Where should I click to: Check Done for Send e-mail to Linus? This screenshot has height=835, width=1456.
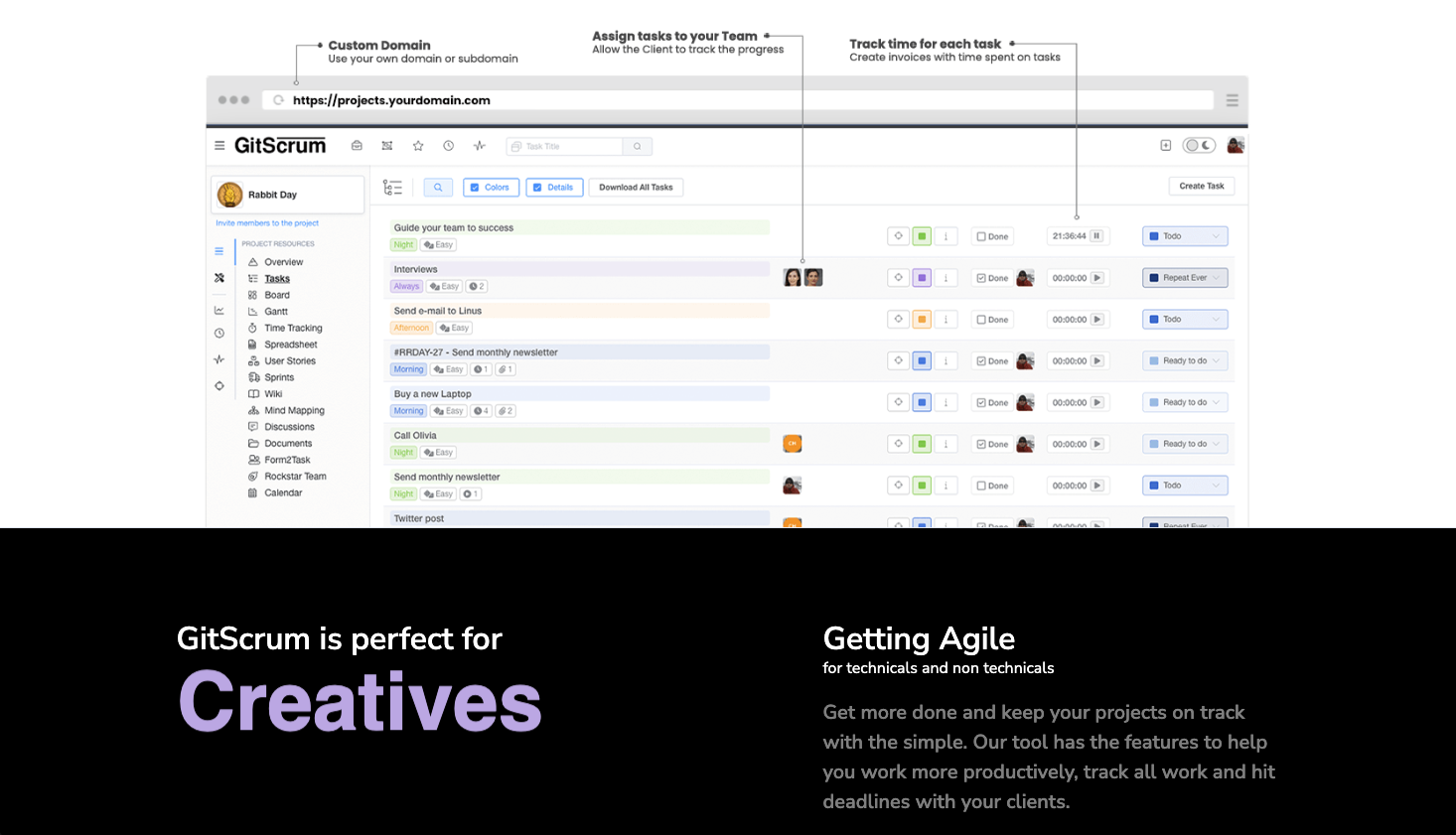click(x=992, y=320)
